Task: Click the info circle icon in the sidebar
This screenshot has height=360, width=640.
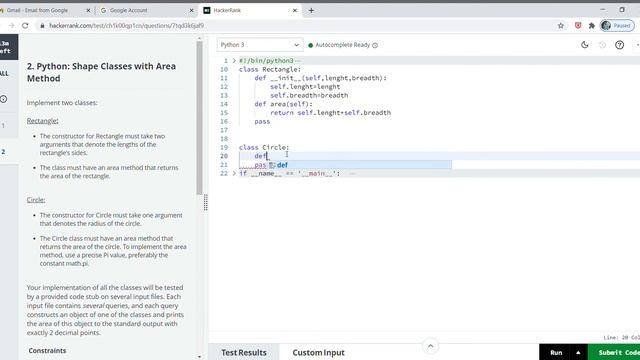Action: [4, 99]
